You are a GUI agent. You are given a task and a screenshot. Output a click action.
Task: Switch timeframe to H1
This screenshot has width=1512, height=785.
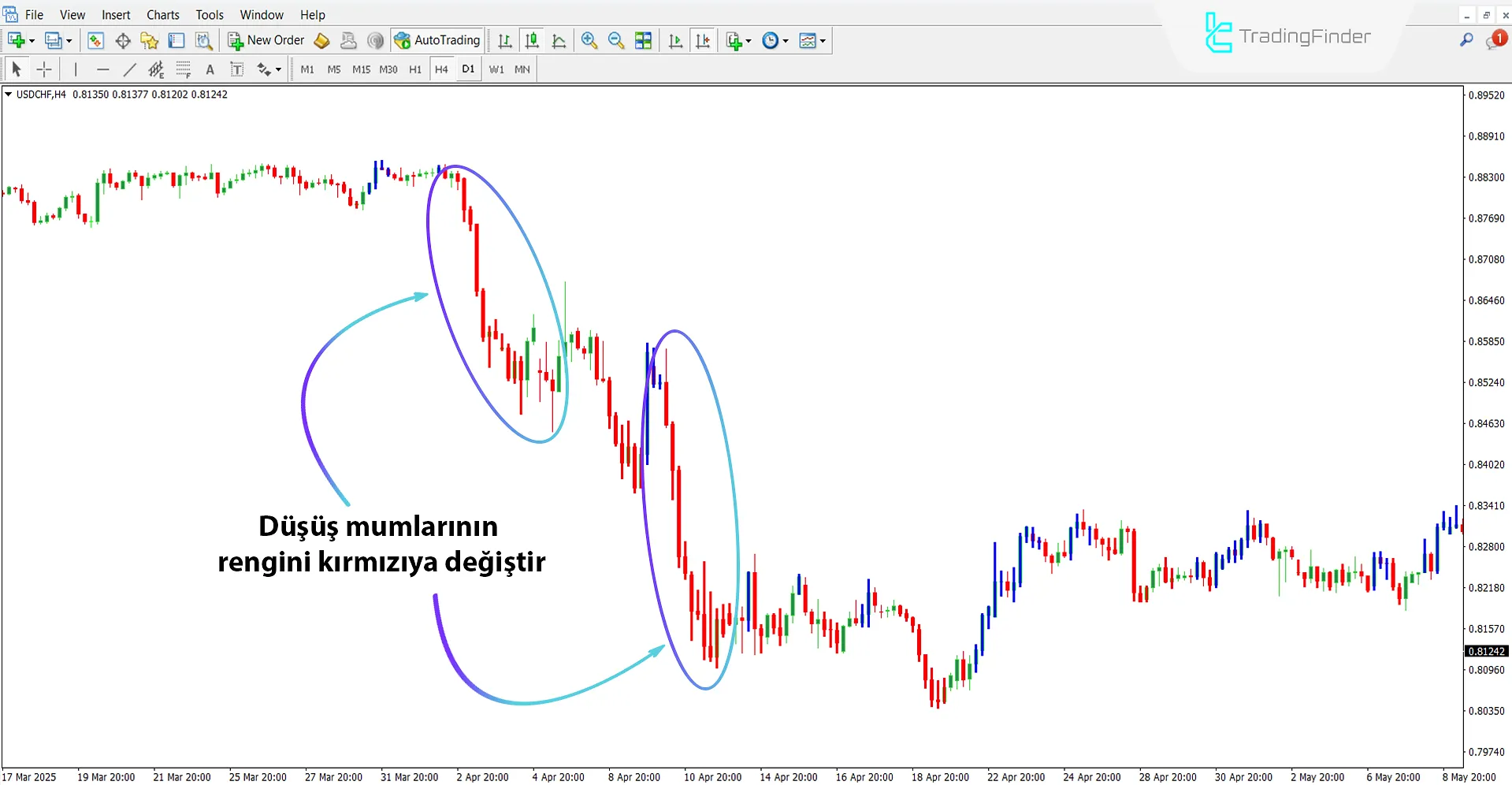pos(414,69)
